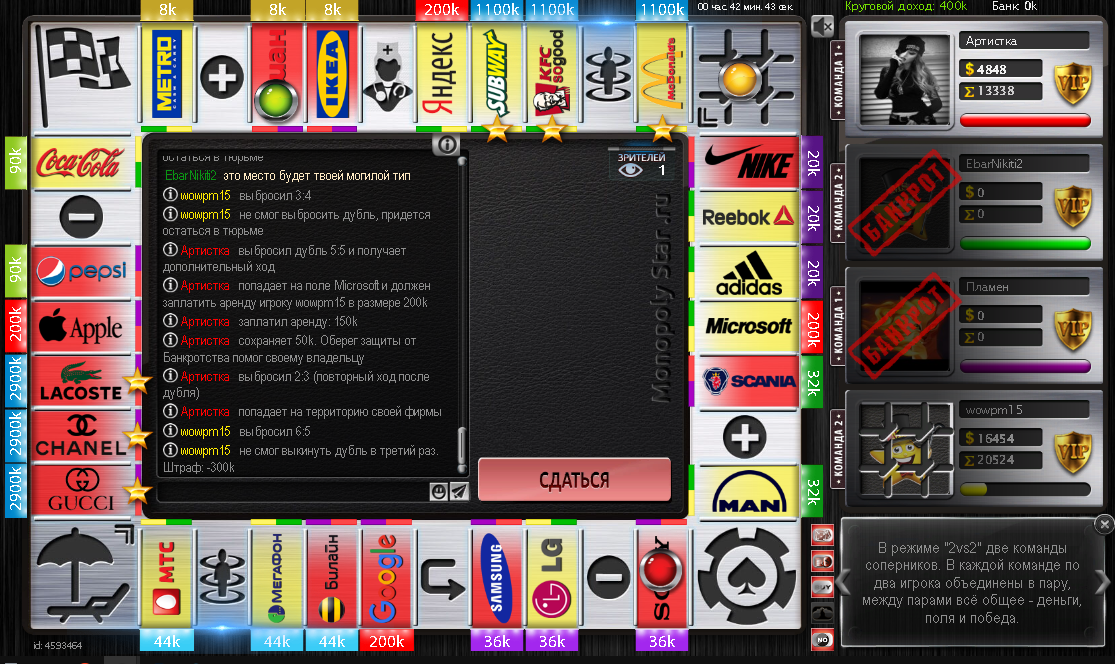Select the Samsung property cell
The height and width of the screenshot is (664, 1115).
[496, 577]
